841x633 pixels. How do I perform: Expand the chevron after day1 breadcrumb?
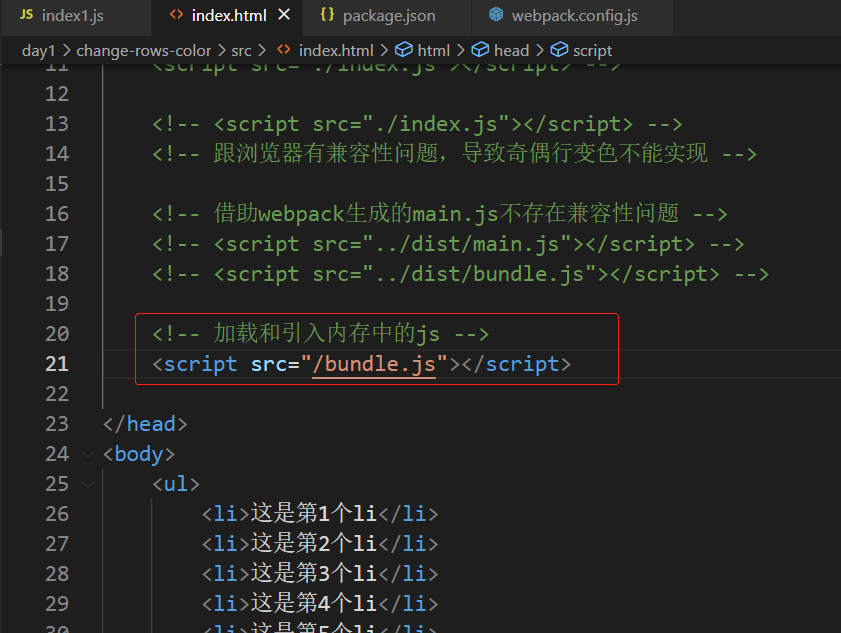pos(67,50)
